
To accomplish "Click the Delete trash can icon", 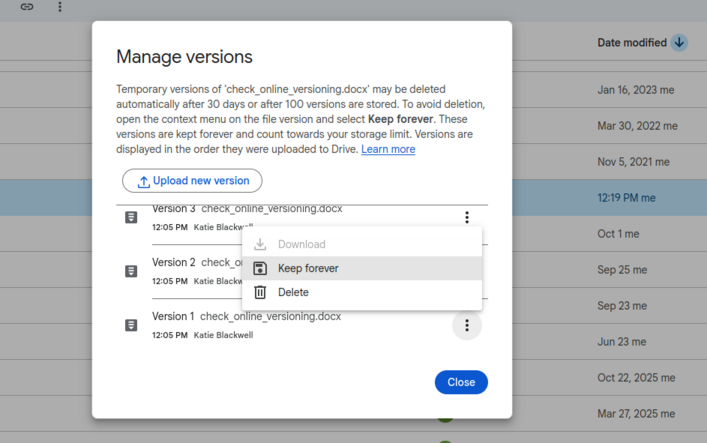I will pos(260,292).
